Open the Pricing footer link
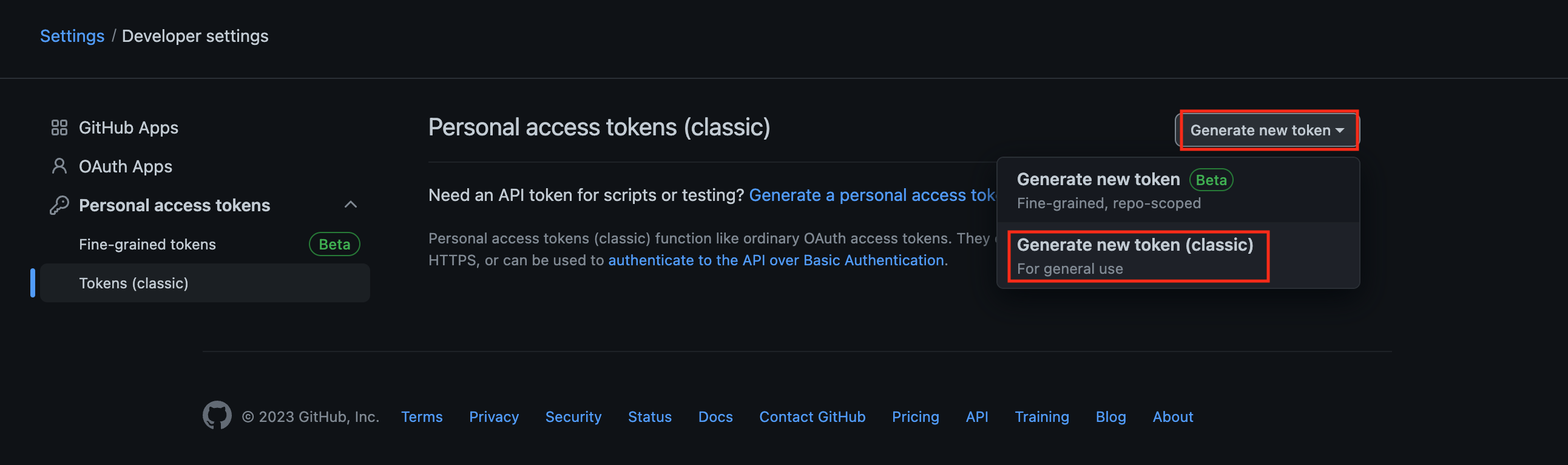 [915, 417]
